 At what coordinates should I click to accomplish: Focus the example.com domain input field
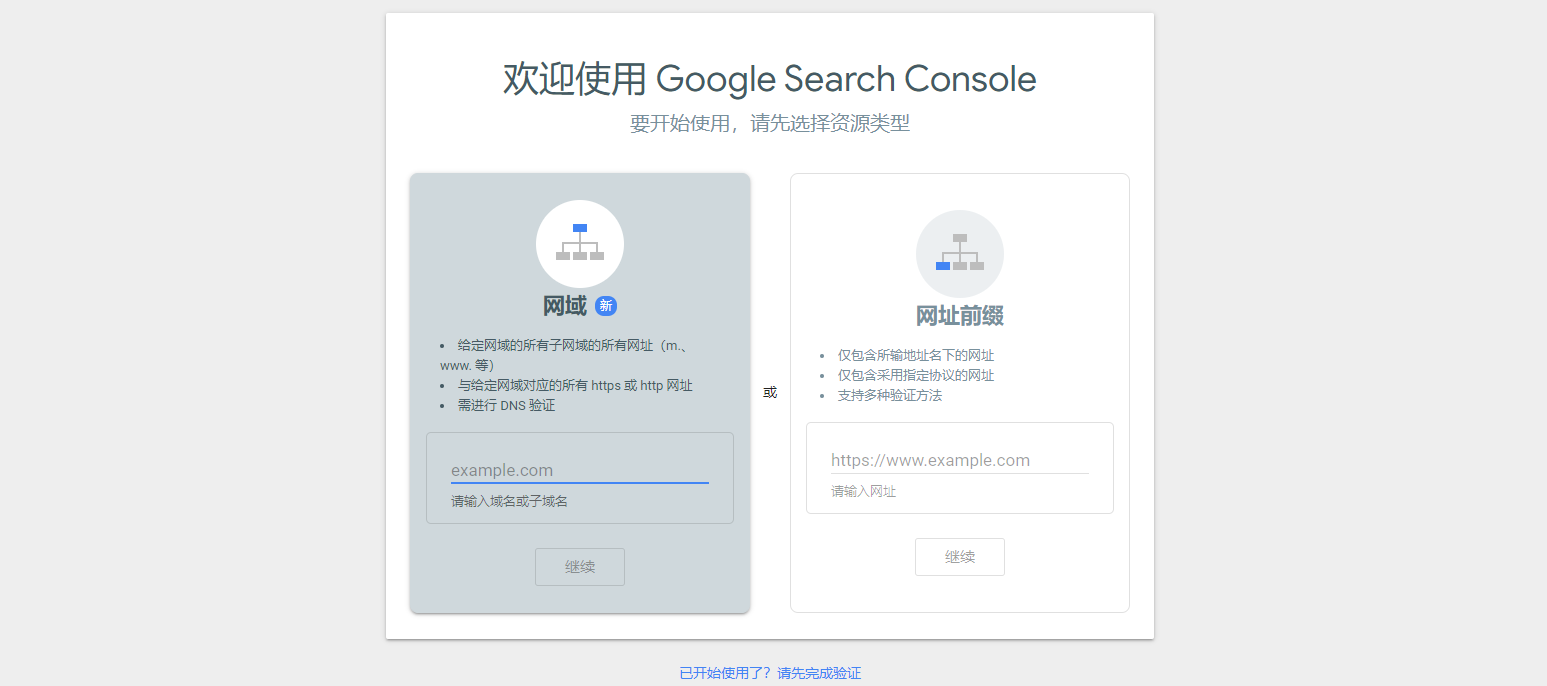pos(580,470)
